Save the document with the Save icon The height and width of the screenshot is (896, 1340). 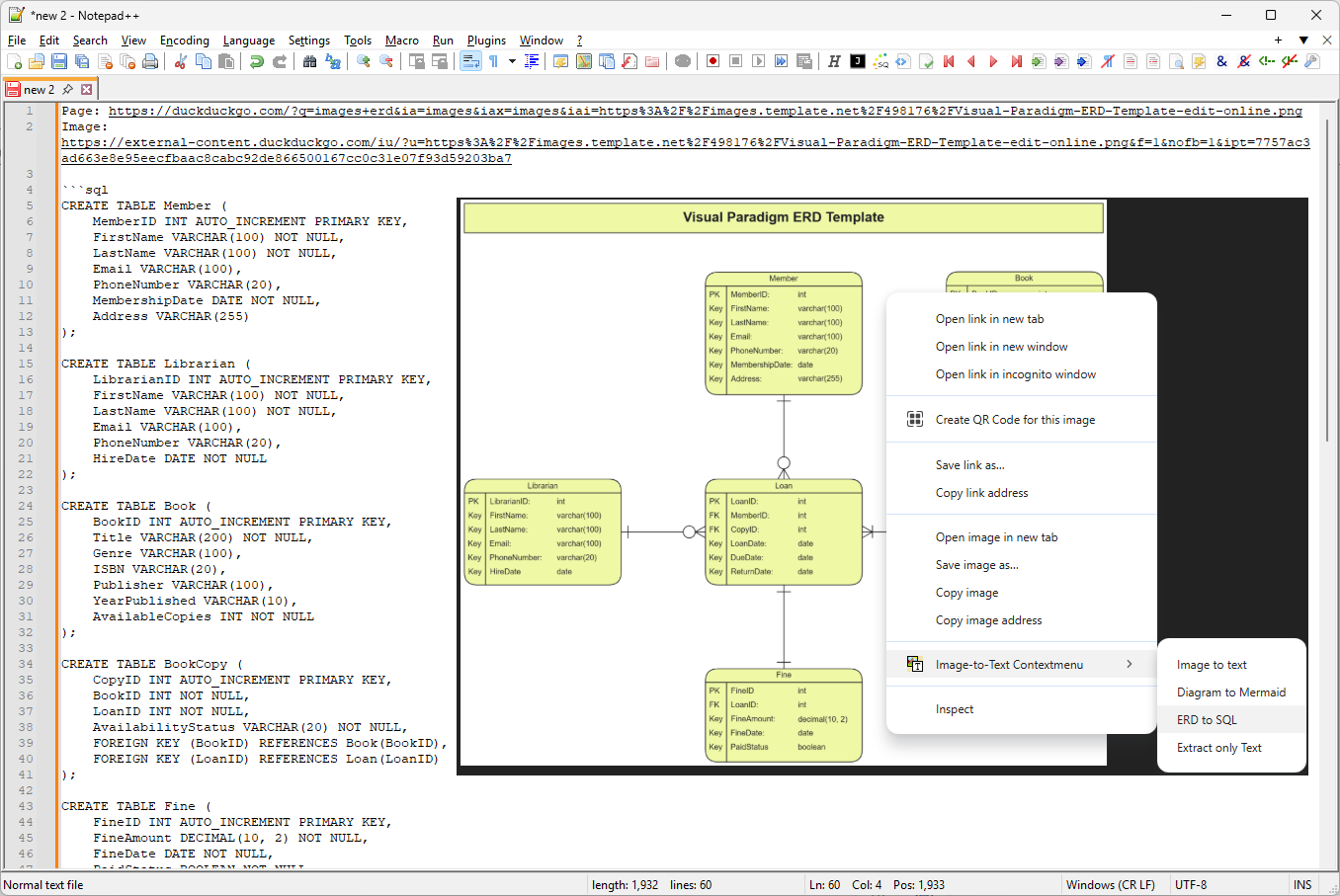pos(59,61)
